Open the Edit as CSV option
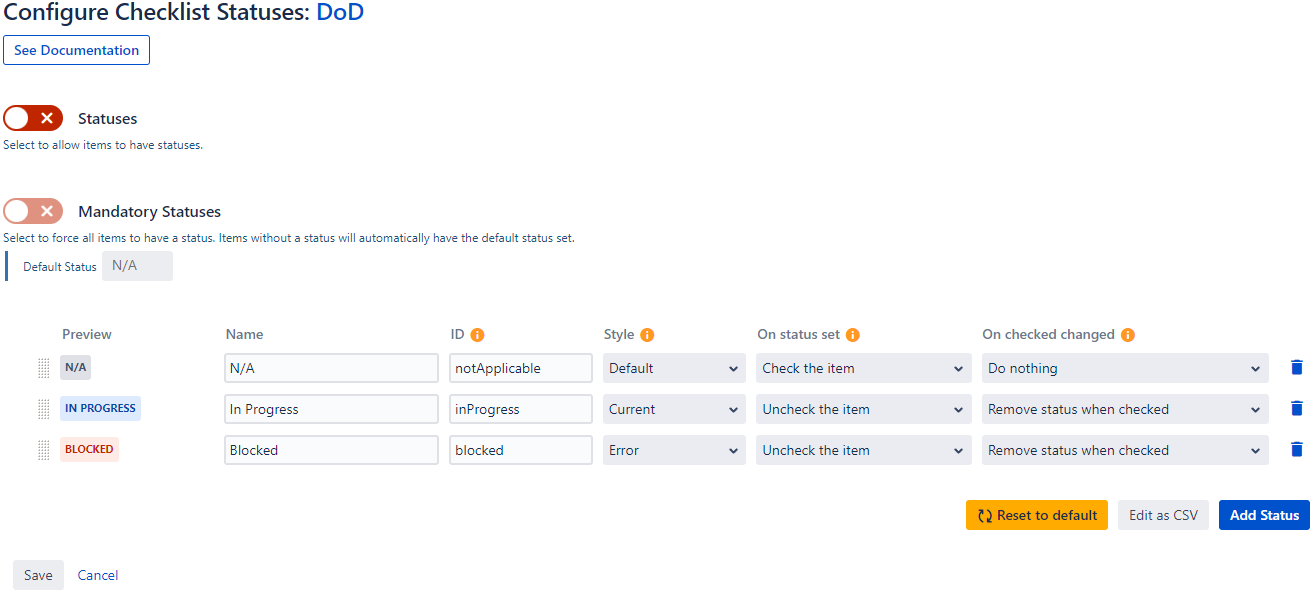 point(1163,515)
